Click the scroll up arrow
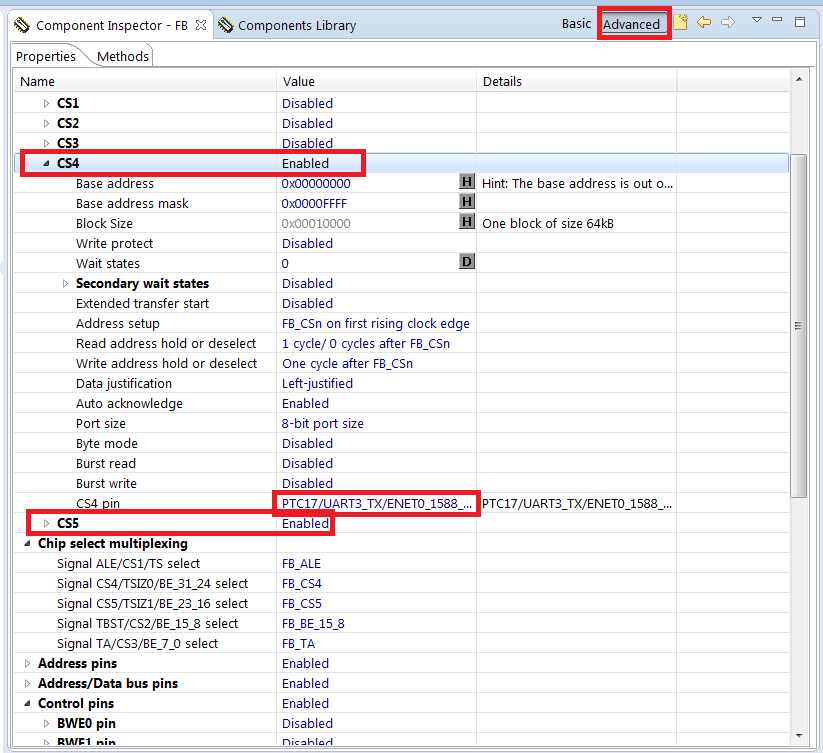823x753 pixels. click(x=798, y=79)
